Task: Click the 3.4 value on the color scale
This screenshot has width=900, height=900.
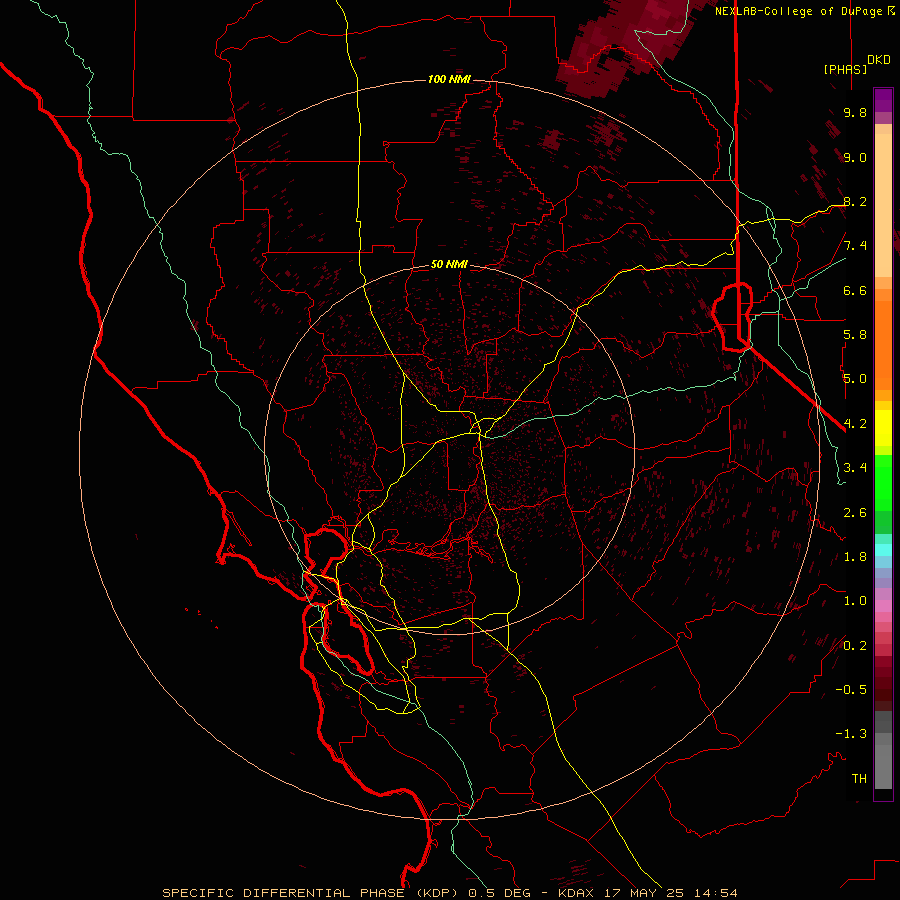Action: click(855, 468)
